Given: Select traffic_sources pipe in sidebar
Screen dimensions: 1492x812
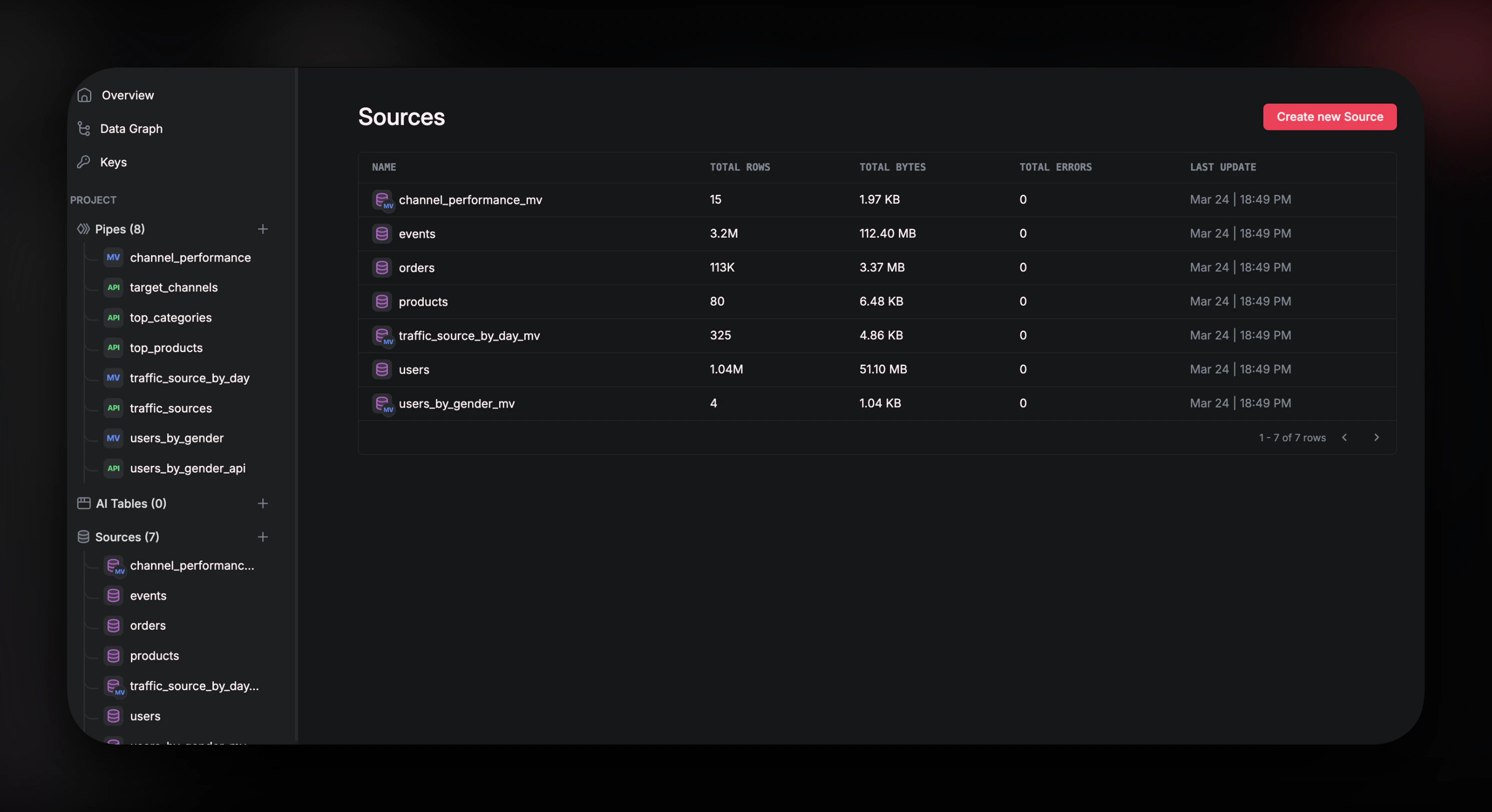Looking at the screenshot, I should [171, 408].
